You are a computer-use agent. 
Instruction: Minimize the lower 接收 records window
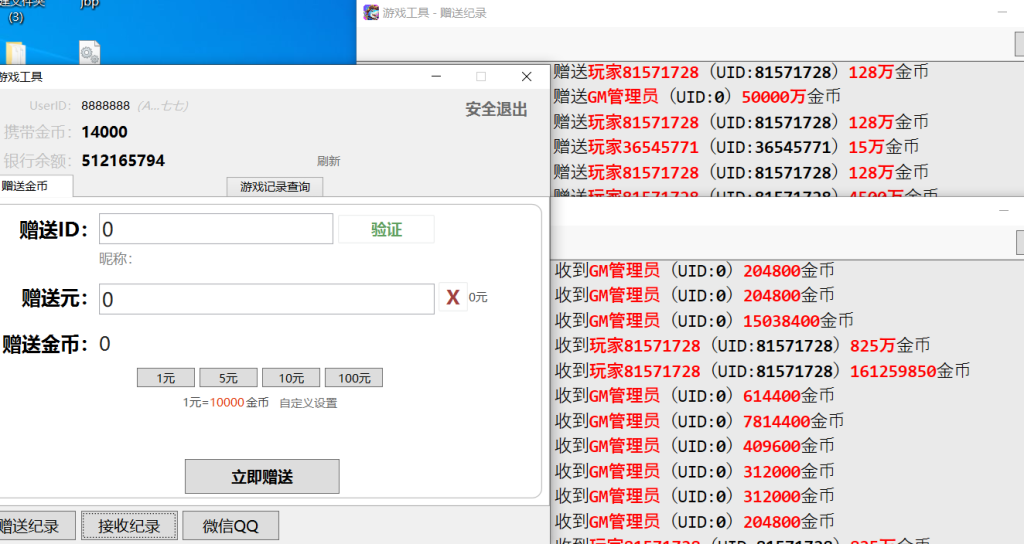(1004, 210)
